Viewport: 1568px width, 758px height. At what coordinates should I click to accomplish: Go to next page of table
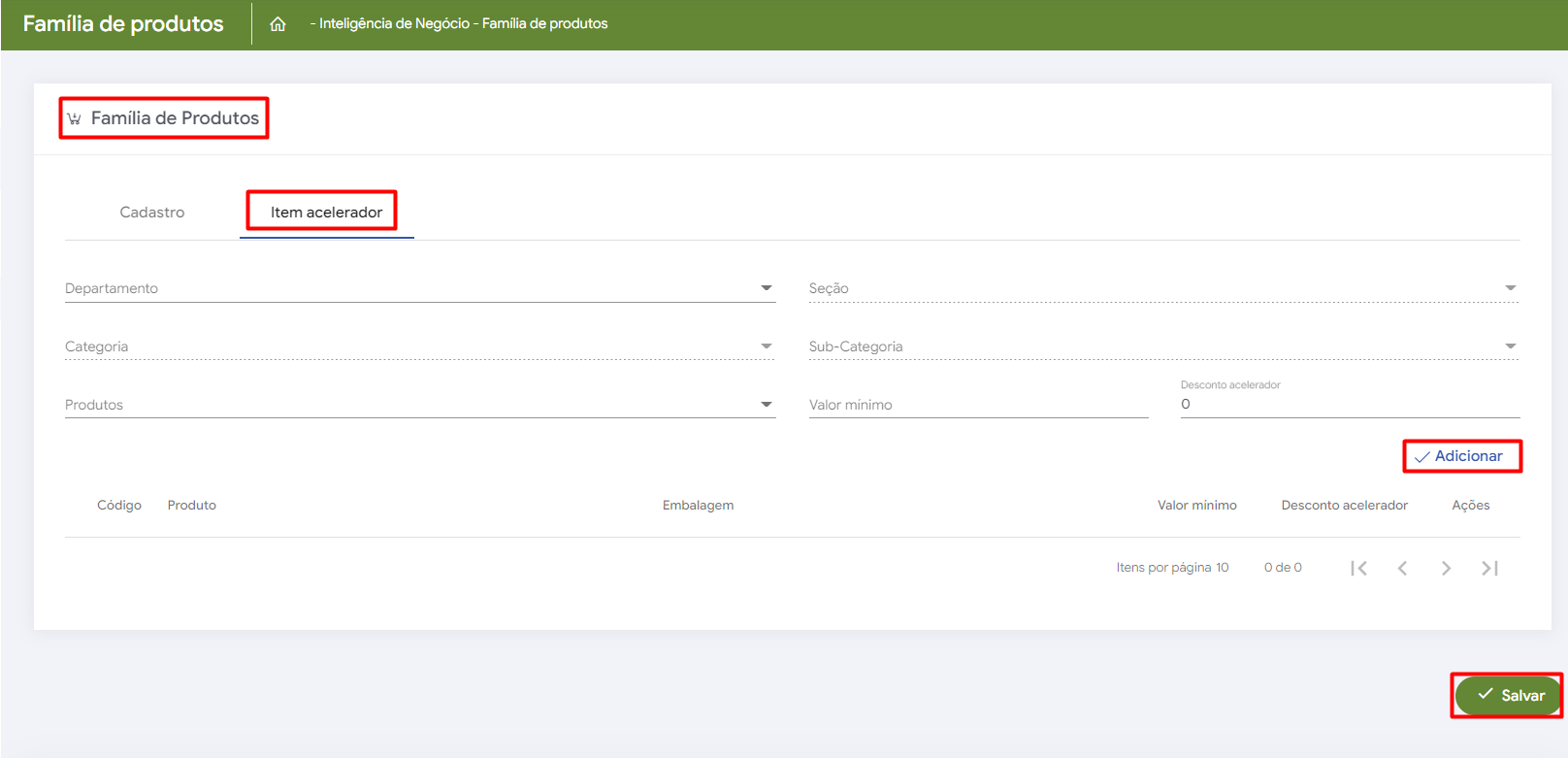[1446, 568]
